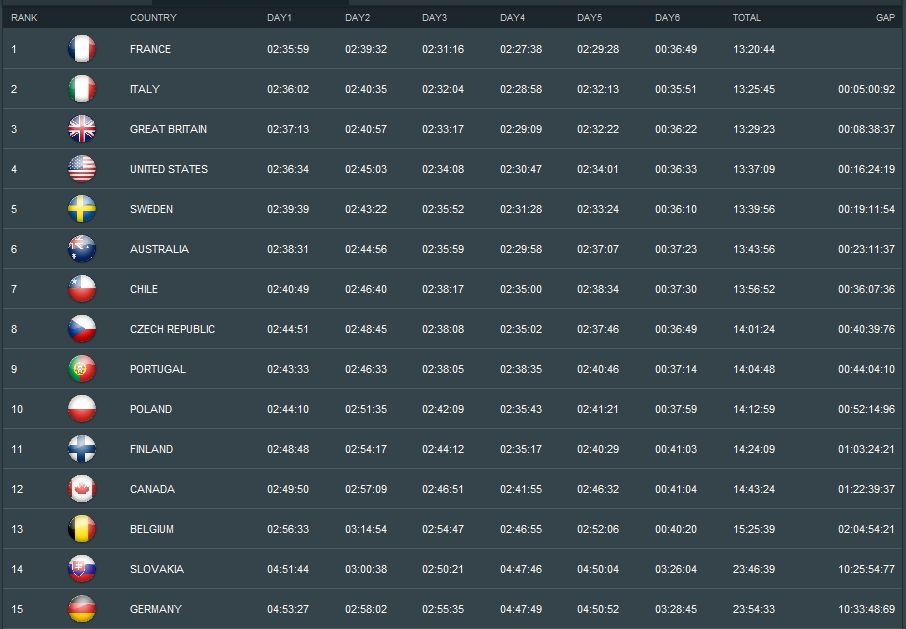
Task: Select the Germany flag icon
Action: coord(82,609)
